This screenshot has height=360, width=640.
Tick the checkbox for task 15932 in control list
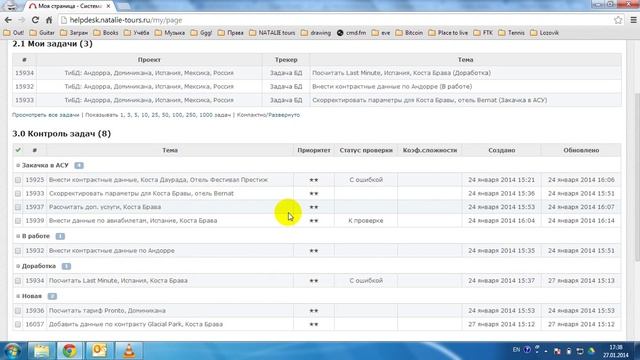click(18, 251)
